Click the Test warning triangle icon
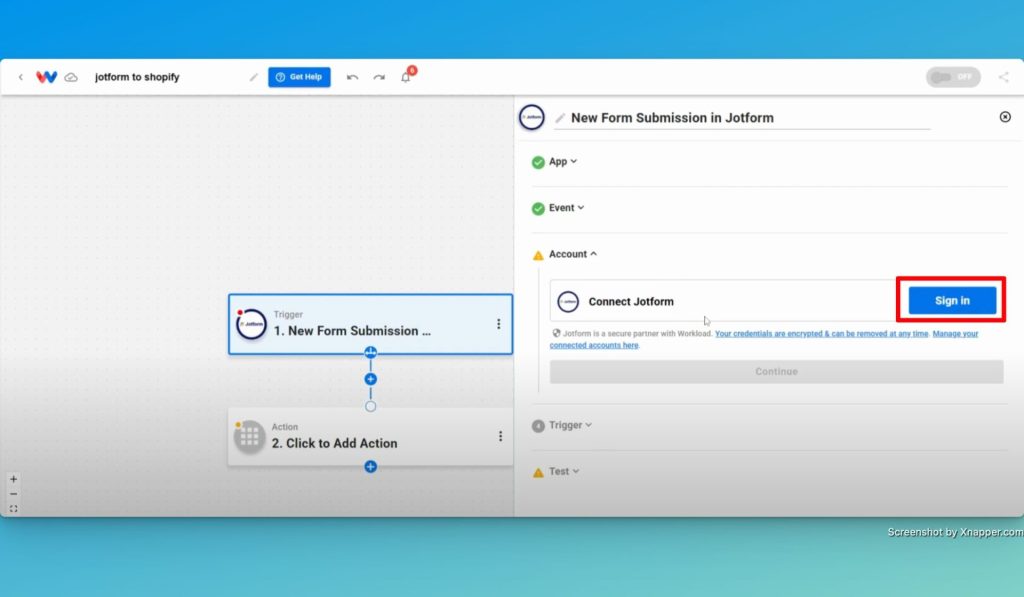Viewport: 1024px width, 597px height. [538, 472]
